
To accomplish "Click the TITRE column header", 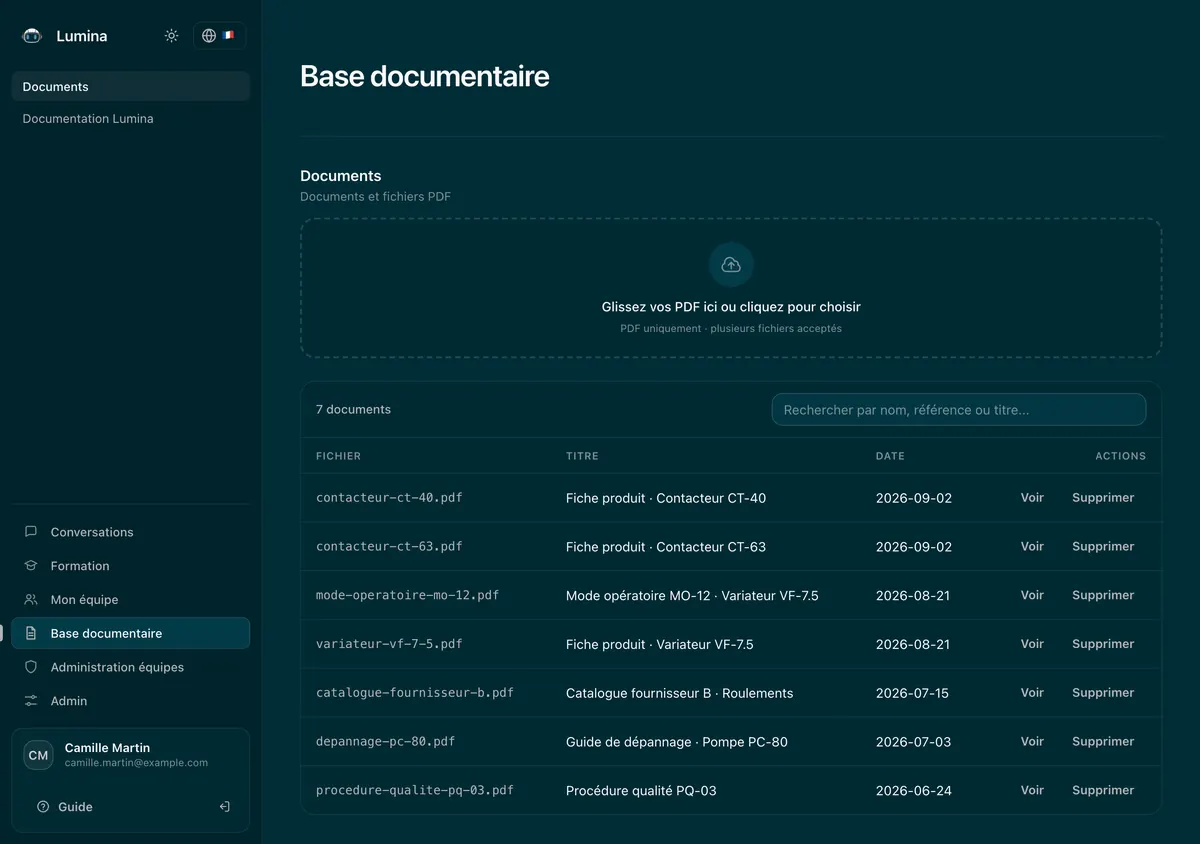I will (x=582, y=456).
